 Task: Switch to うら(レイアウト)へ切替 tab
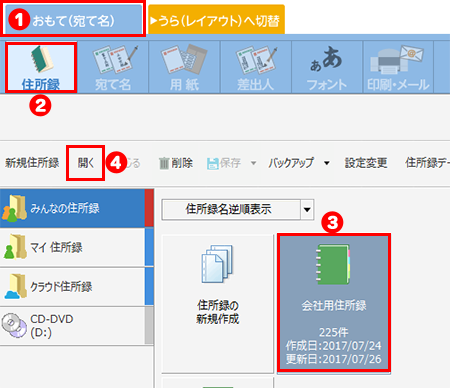tap(216, 20)
